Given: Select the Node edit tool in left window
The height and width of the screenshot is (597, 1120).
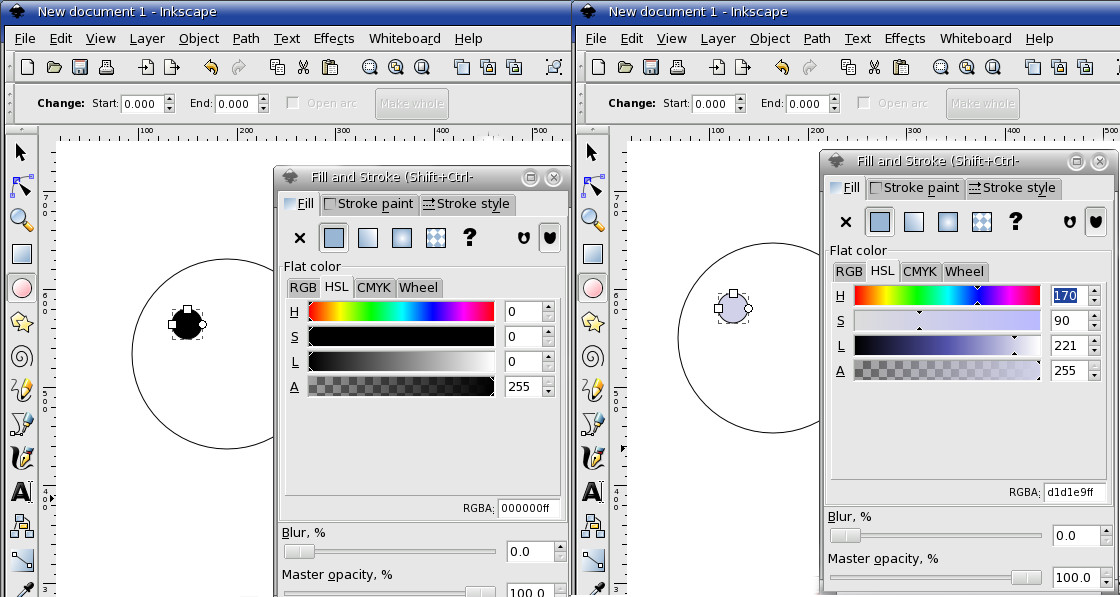Looking at the screenshot, I should pyautogui.click(x=21, y=186).
